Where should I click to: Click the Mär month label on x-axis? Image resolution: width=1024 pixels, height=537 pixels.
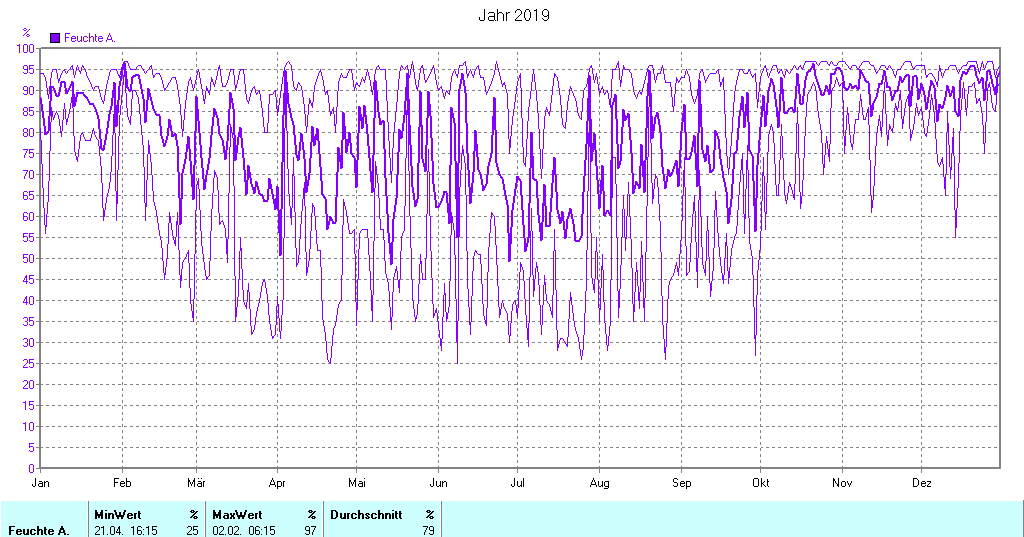tap(196, 483)
